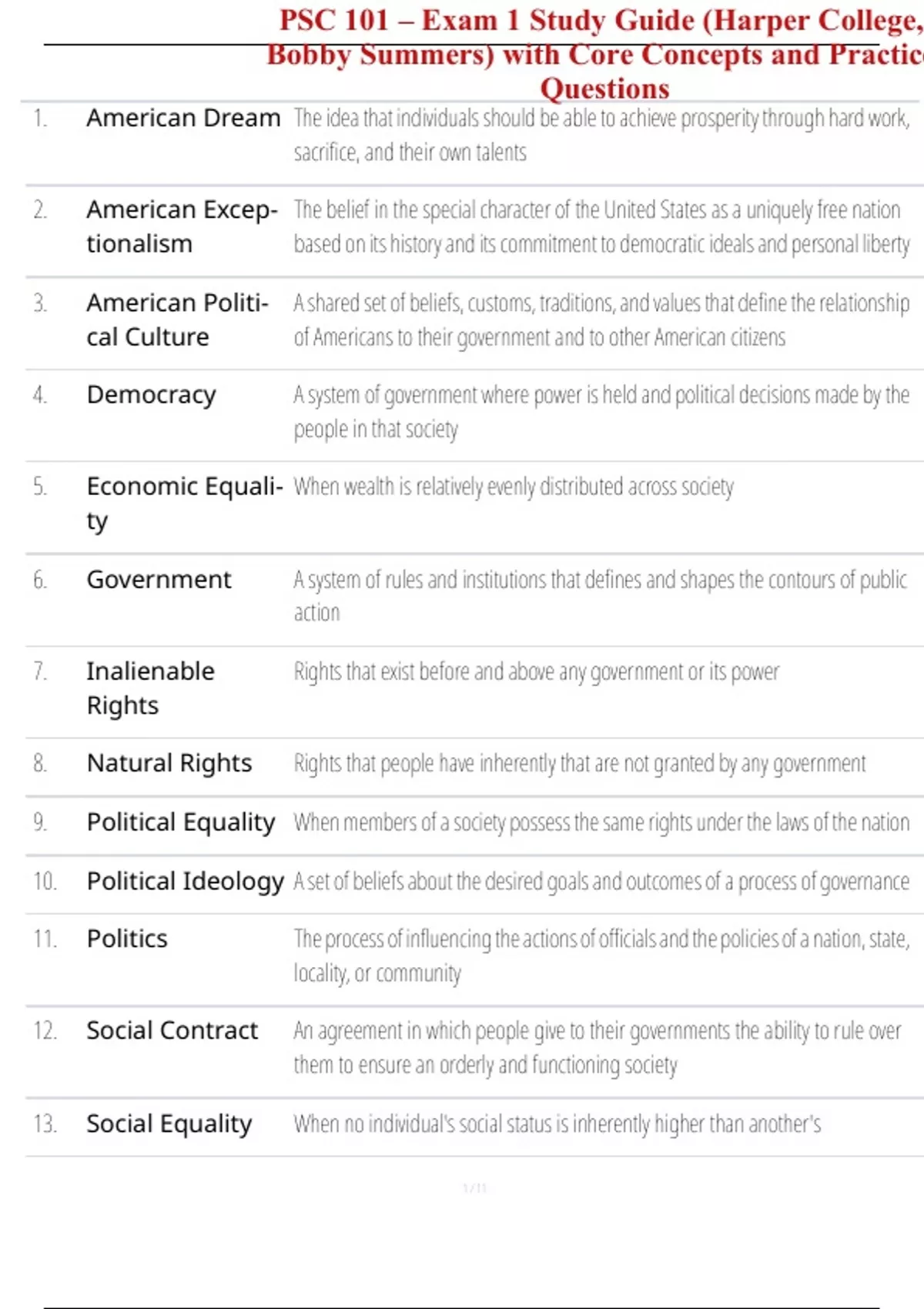Click the term "American Dream"
The image size is (924, 1309).
click(x=183, y=119)
